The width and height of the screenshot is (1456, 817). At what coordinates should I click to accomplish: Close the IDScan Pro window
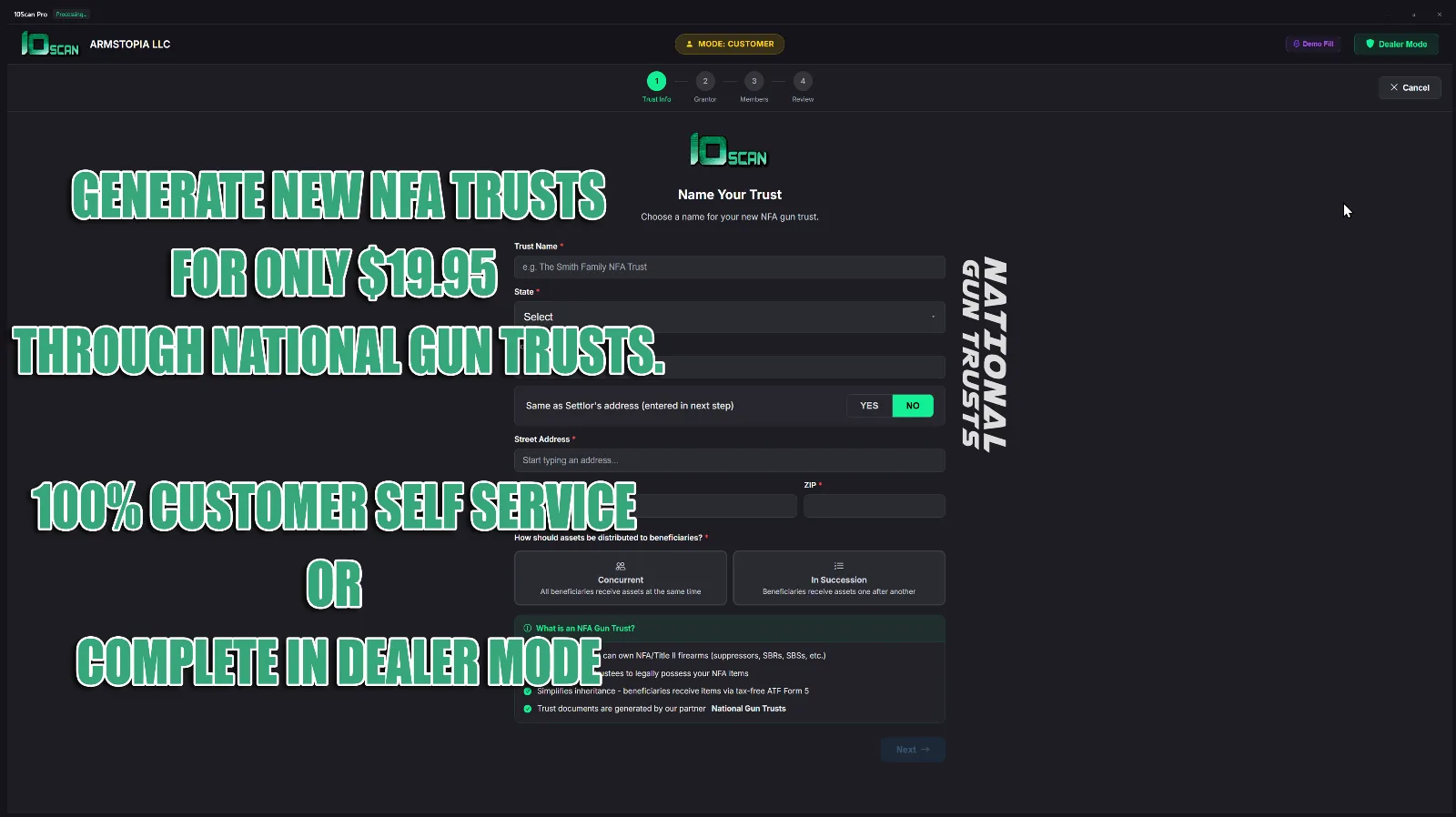click(1439, 15)
